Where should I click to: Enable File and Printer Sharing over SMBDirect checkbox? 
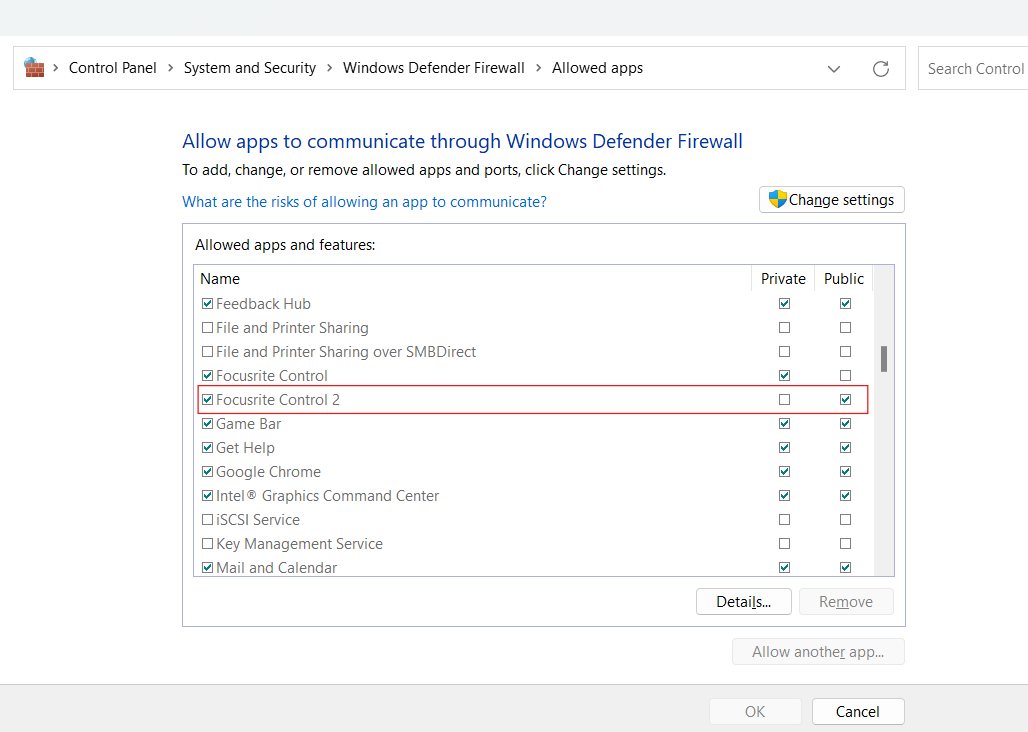click(207, 351)
